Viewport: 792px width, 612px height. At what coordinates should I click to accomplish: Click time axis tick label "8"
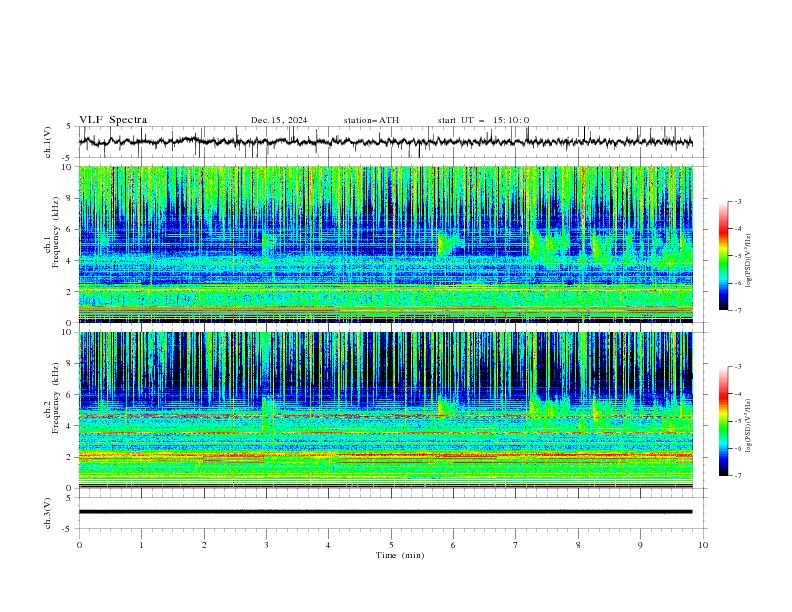pos(578,545)
